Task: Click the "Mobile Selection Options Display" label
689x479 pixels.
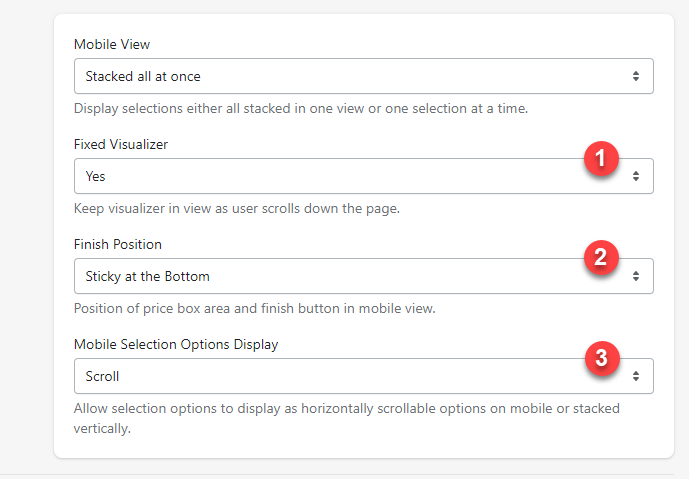Action: coord(176,344)
